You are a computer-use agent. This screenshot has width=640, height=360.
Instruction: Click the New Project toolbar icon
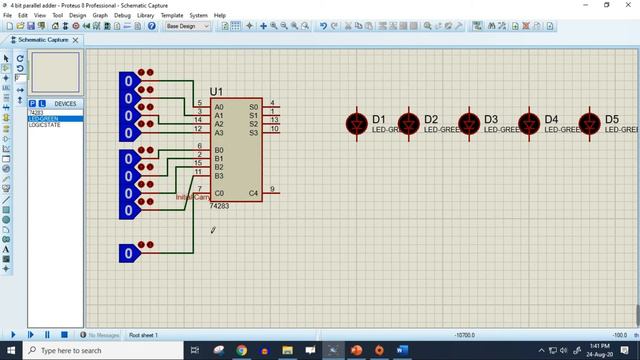pyautogui.click(x=9, y=26)
